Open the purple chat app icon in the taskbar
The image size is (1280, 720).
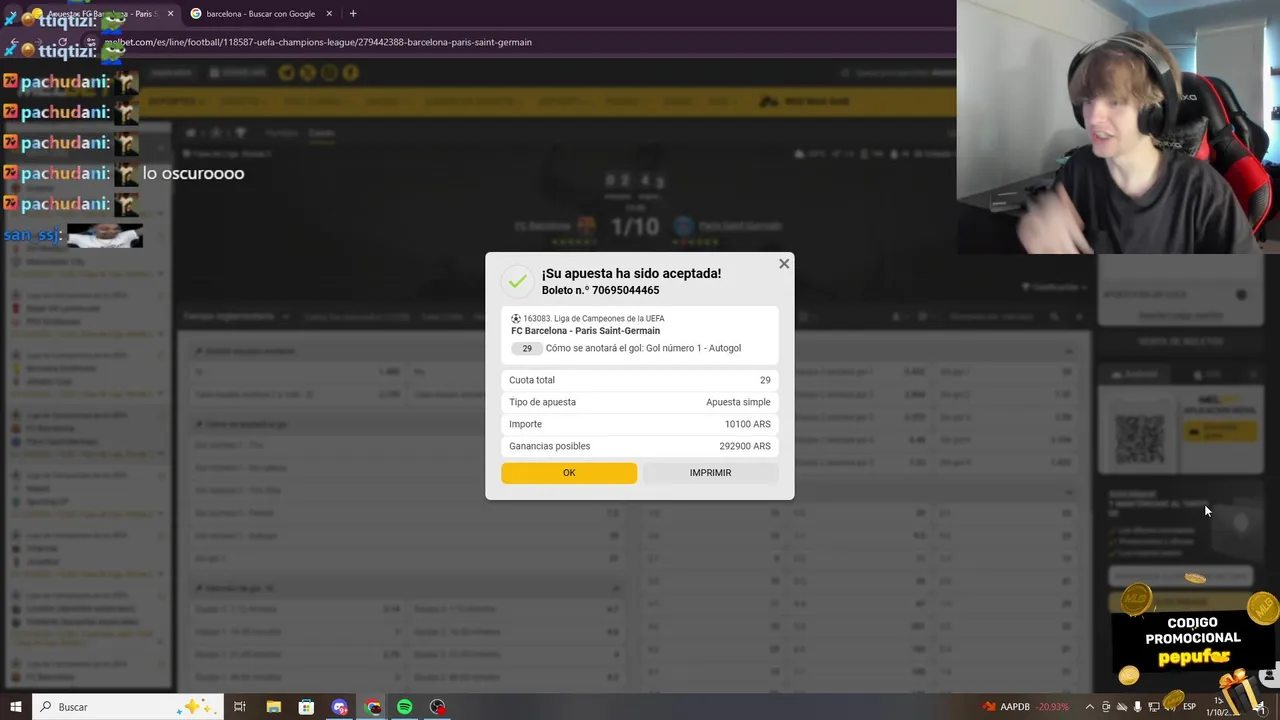[x=340, y=707]
